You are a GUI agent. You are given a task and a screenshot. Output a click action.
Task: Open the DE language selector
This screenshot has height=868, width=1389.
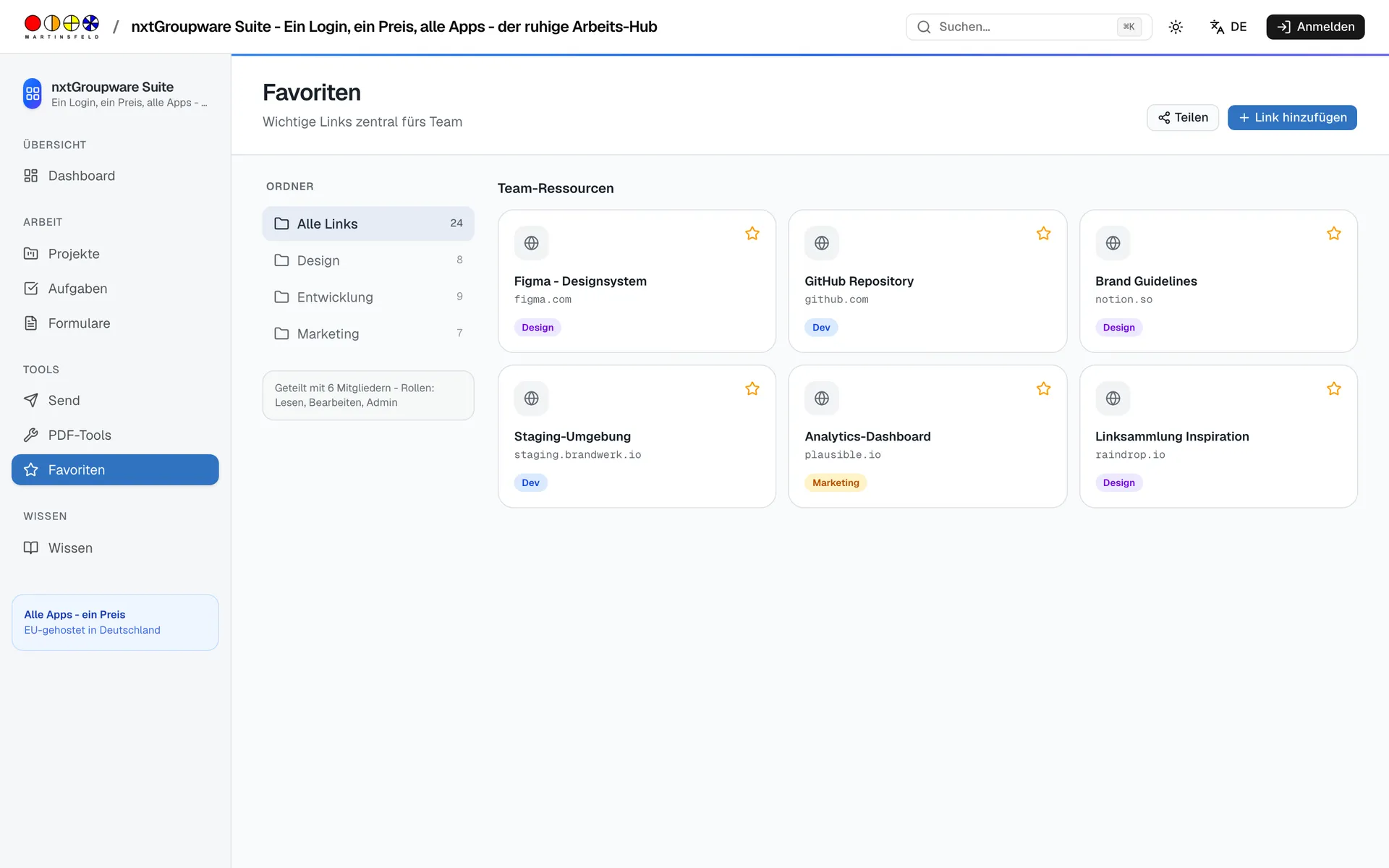tap(1228, 27)
